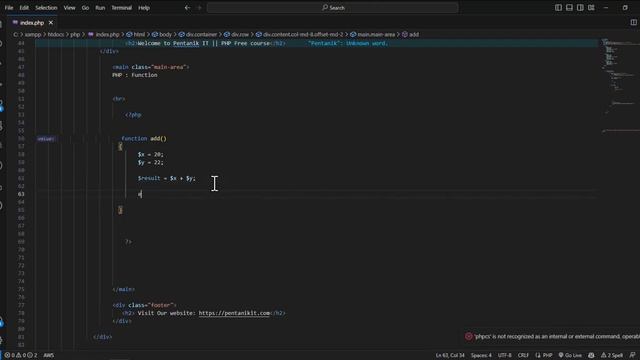Expand the php folder breadcrumb
The width and height of the screenshot is (640, 360).
[75, 34]
